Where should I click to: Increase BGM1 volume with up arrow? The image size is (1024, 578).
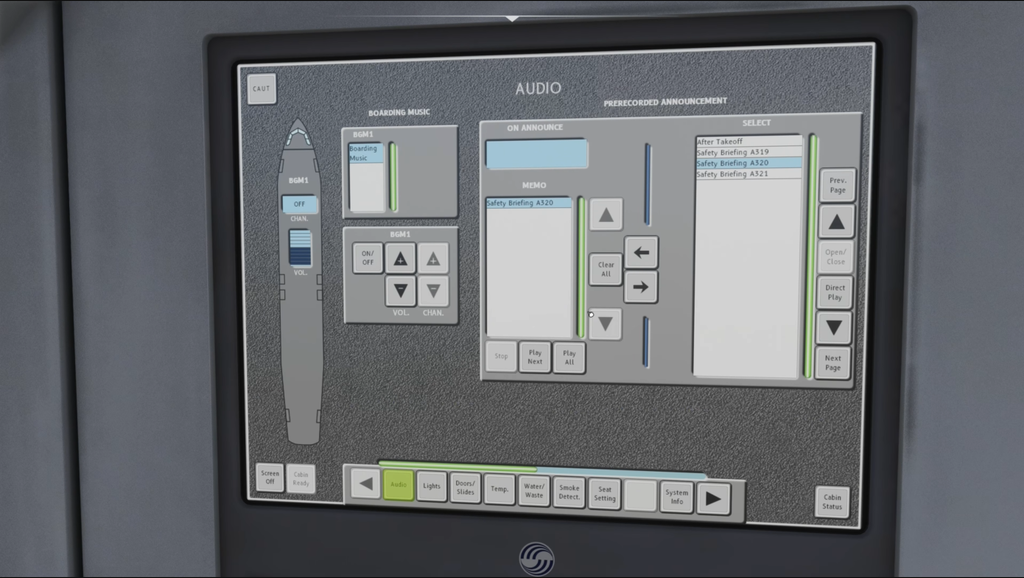pos(400,259)
